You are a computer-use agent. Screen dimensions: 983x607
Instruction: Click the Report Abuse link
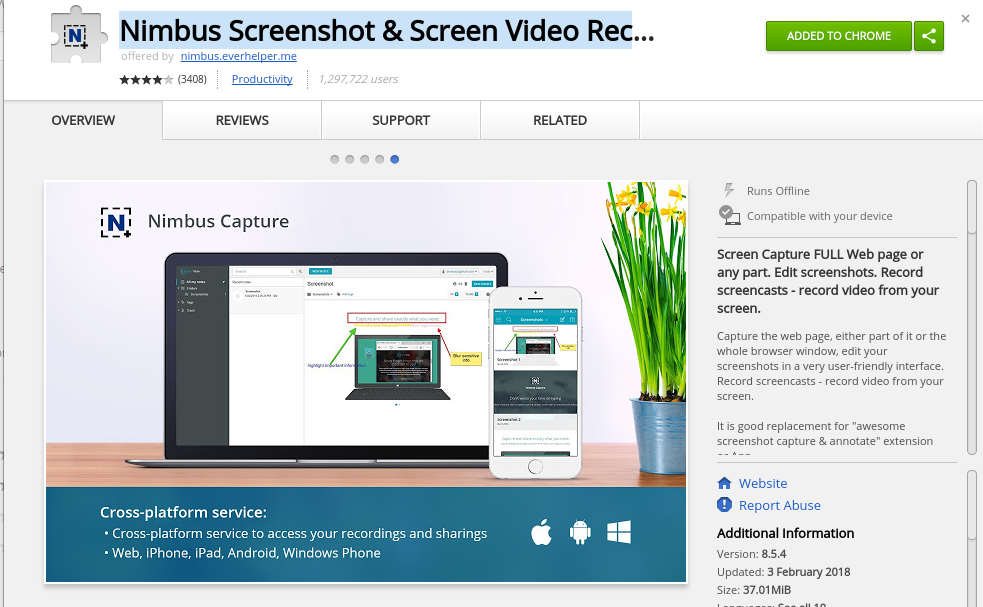(x=779, y=505)
